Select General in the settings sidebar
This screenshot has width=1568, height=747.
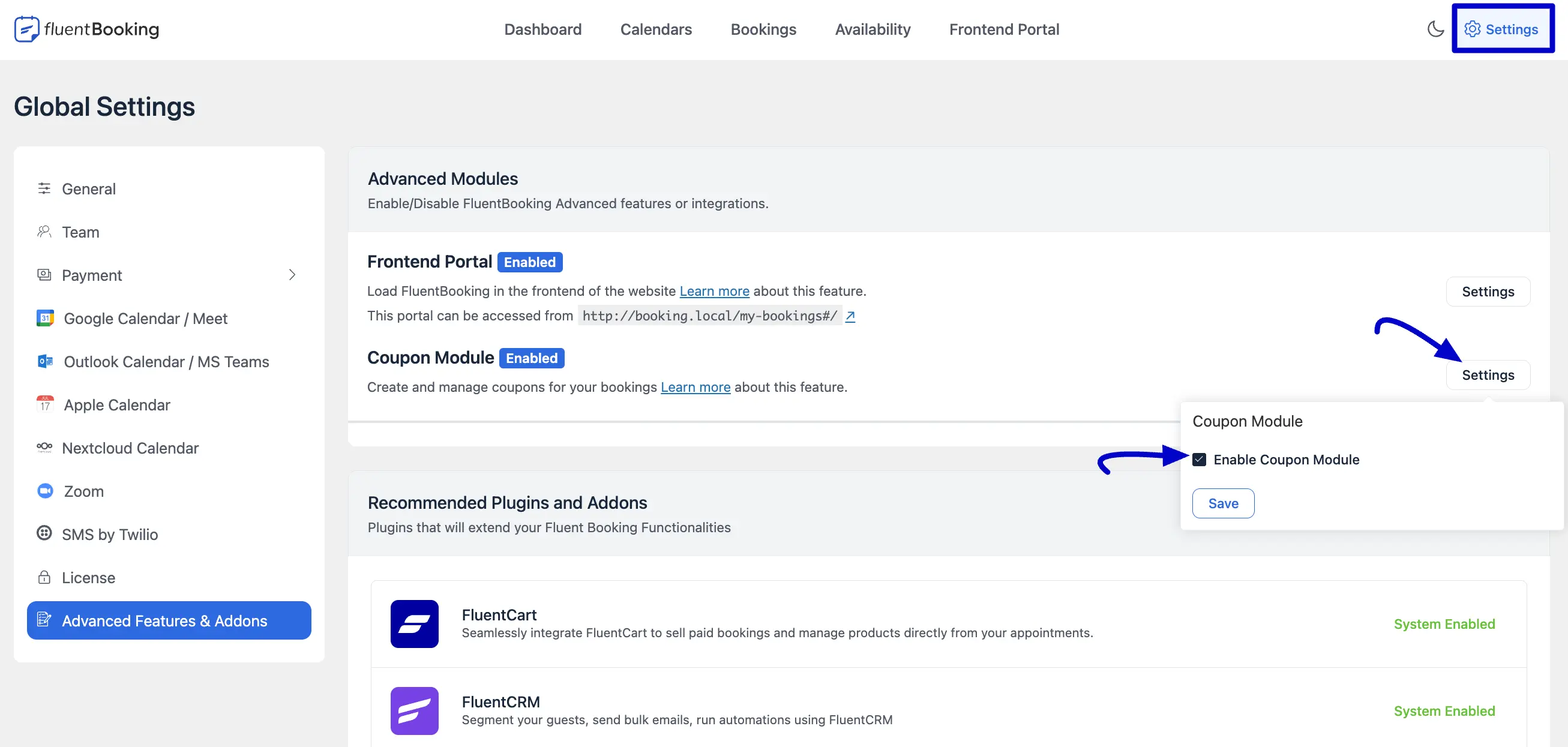(x=169, y=189)
